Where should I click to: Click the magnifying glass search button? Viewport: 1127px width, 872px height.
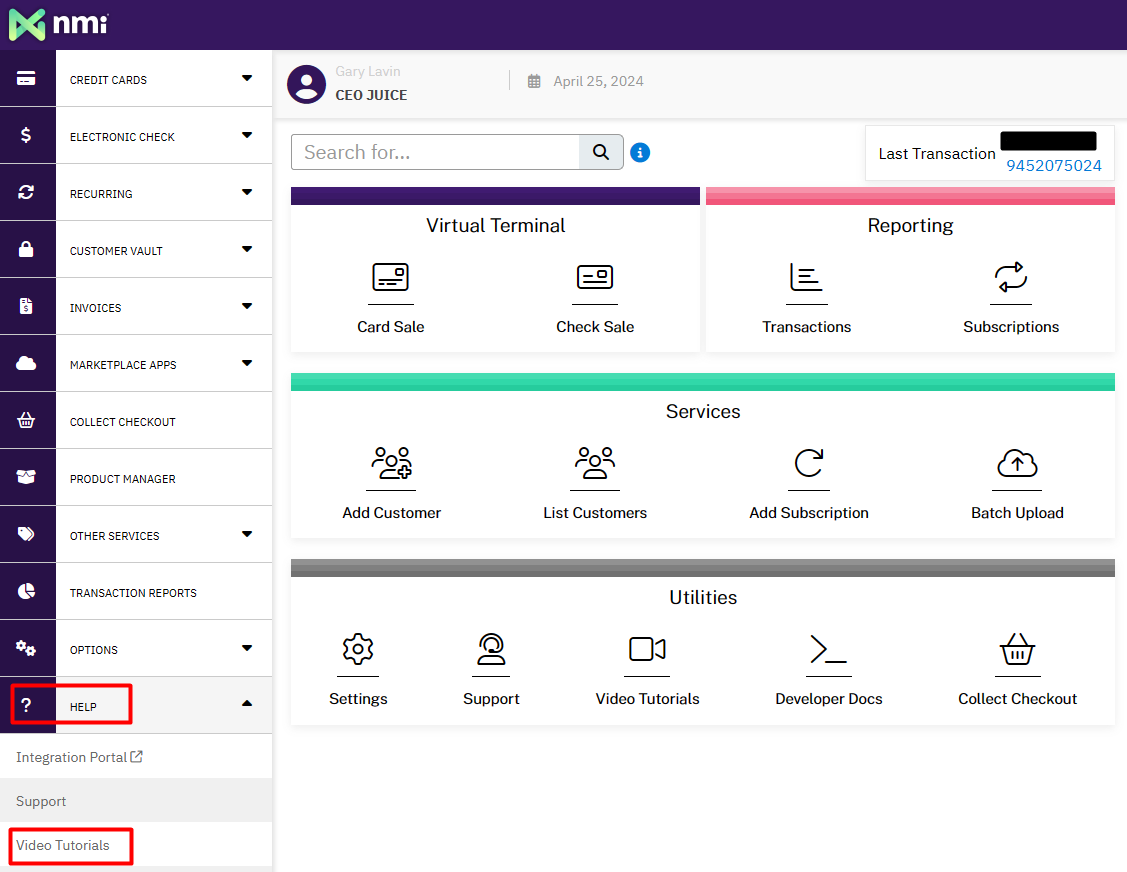pos(601,152)
